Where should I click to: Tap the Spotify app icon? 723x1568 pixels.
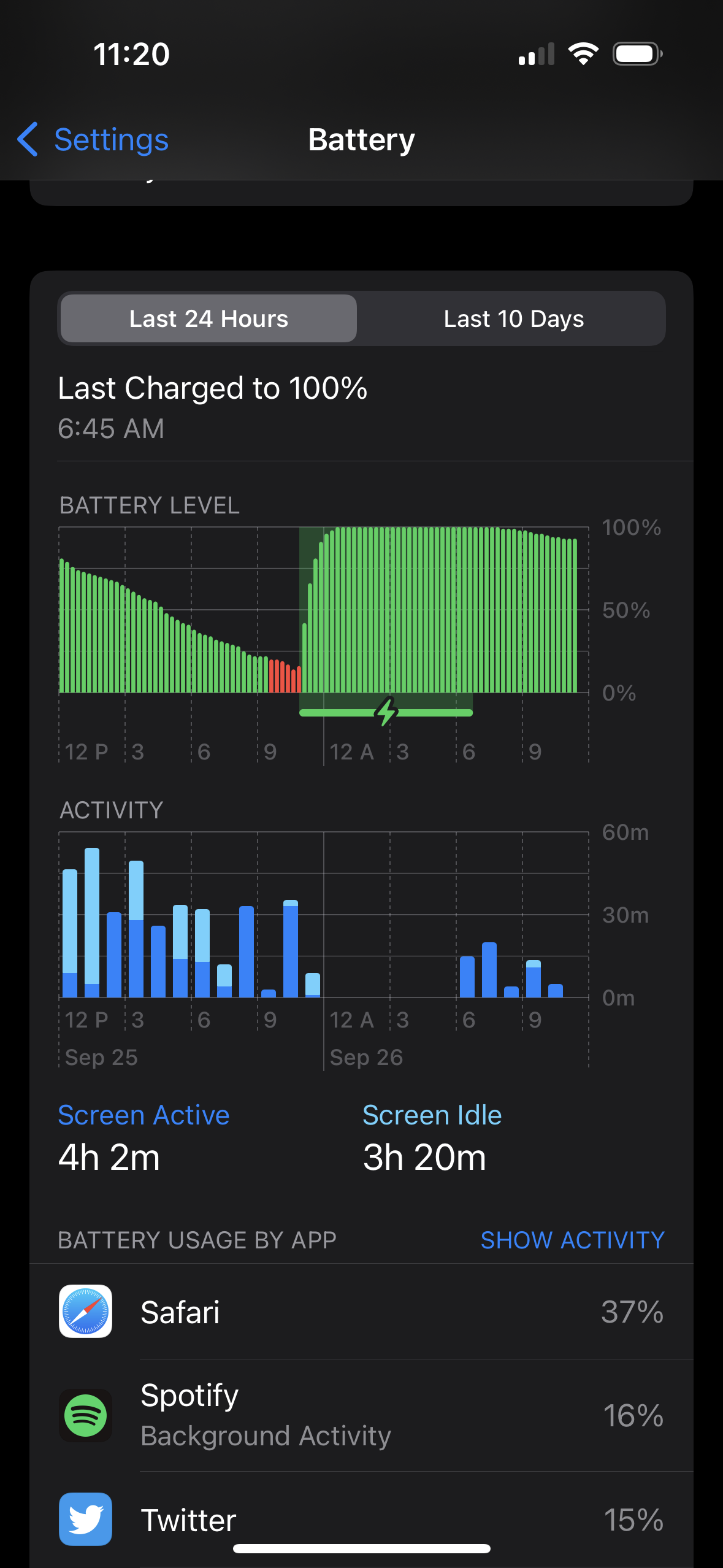pyautogui.click(x=85, y=1415)
